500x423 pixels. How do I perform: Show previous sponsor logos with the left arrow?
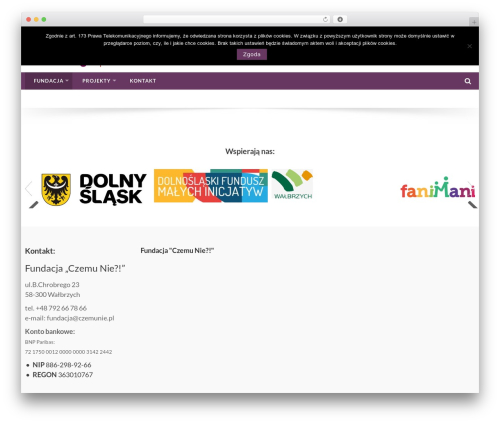click(x=29, y=189)
